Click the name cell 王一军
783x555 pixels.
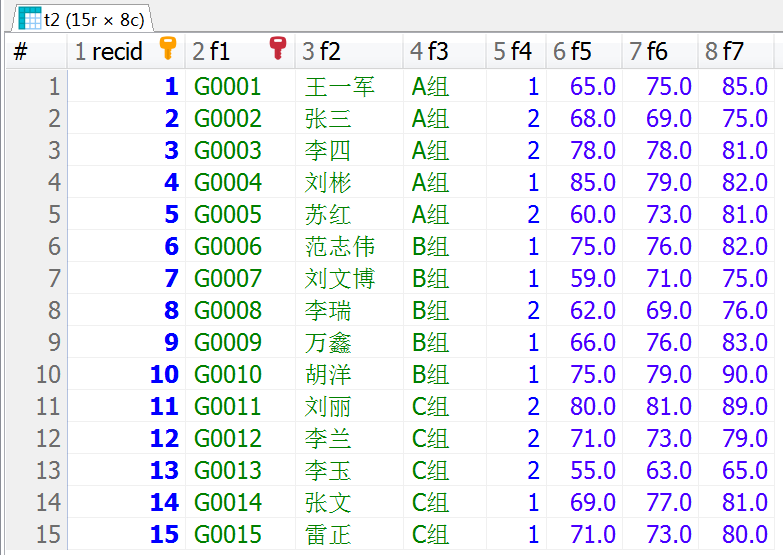click(339, 87)
